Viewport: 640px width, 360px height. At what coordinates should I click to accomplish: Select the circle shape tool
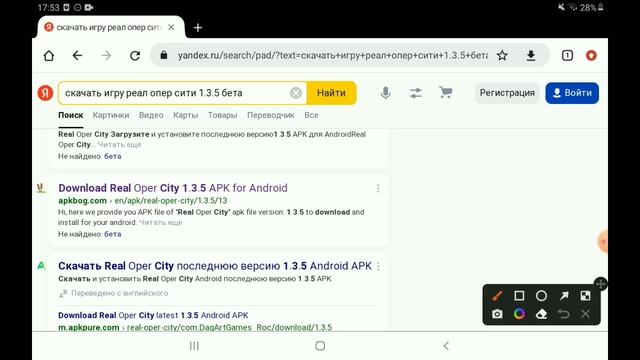click(541, 296)
